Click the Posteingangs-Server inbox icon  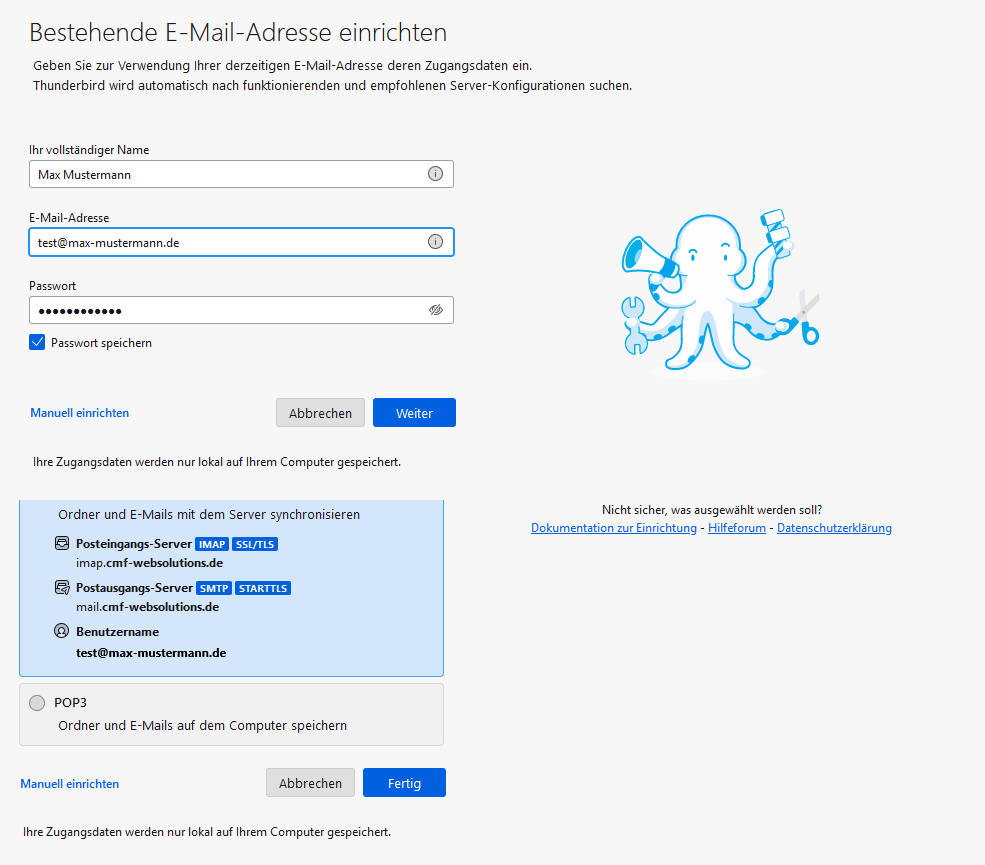tap(63, 544)
